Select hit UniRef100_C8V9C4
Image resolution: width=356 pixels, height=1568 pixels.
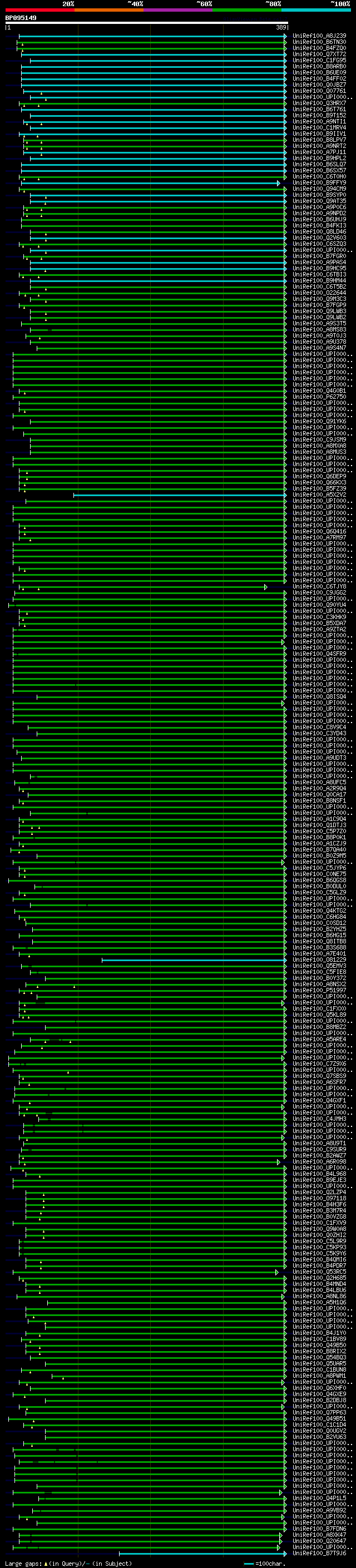pyautogui.click(x=319, y=728)
